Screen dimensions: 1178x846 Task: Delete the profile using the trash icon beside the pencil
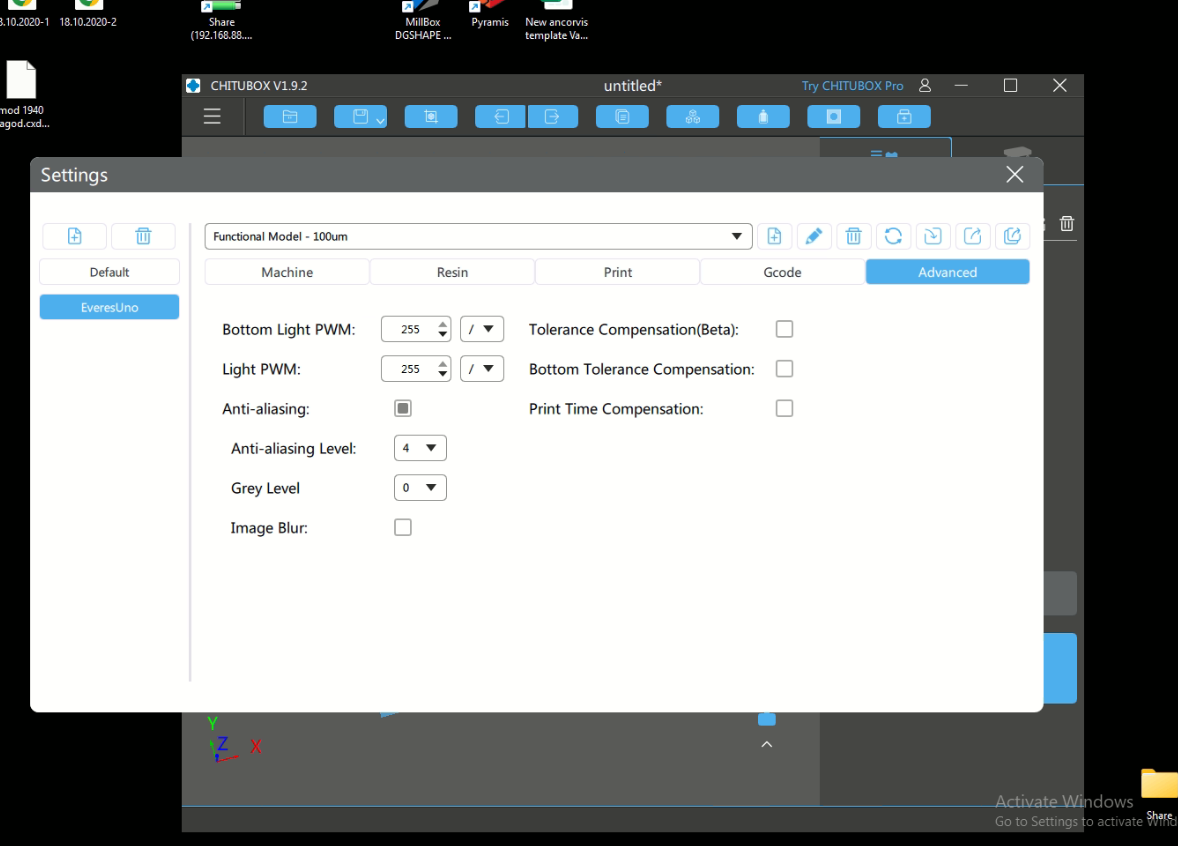pyautogui.click(x=853, y=236)
